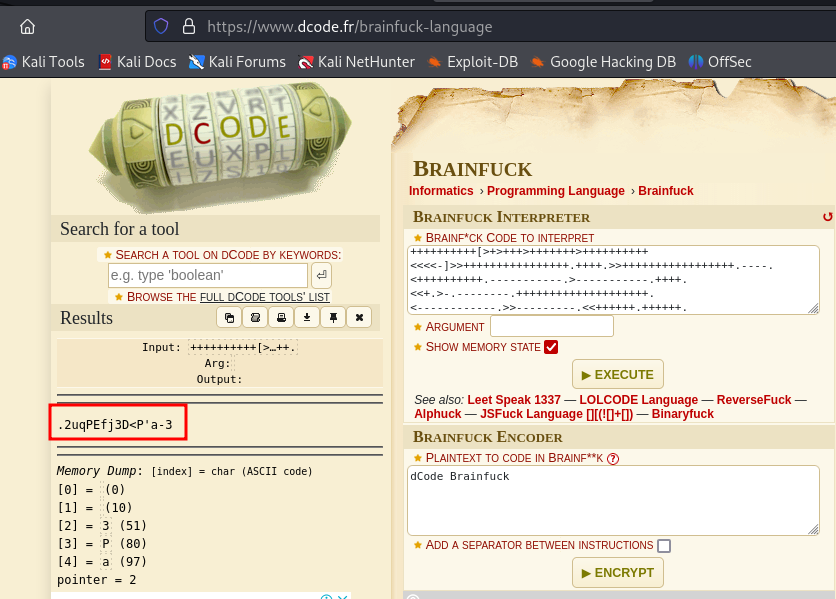Print the results with the printer icon

[x=282, y=318]
